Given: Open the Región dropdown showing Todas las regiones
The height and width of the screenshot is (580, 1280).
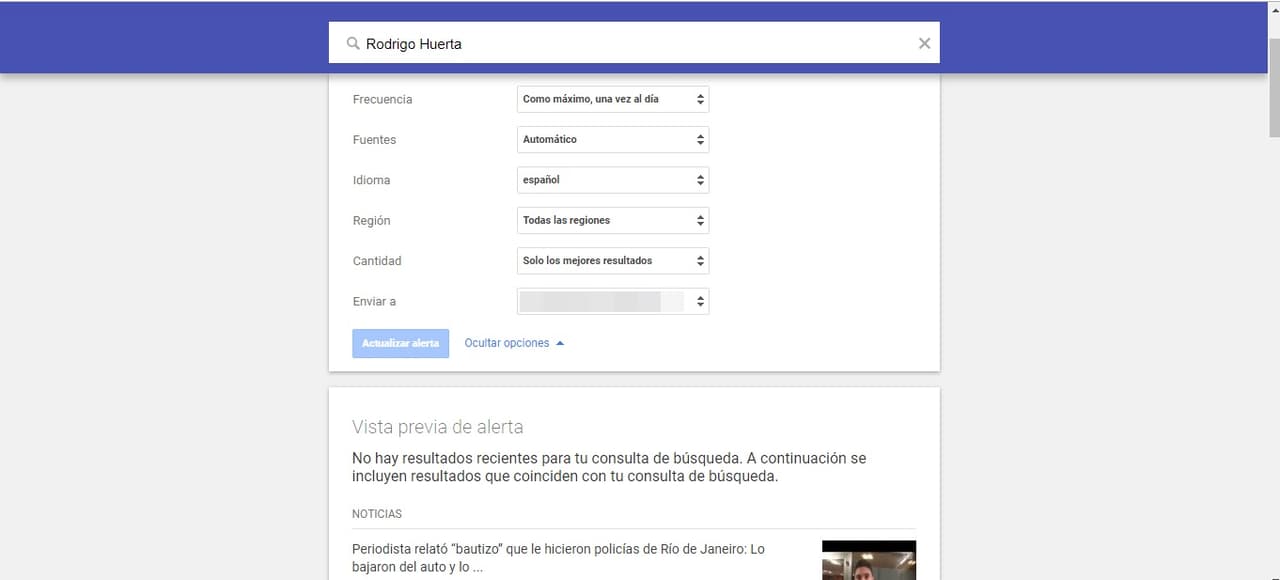Looking at the screenshot, I should pos(612,221).
